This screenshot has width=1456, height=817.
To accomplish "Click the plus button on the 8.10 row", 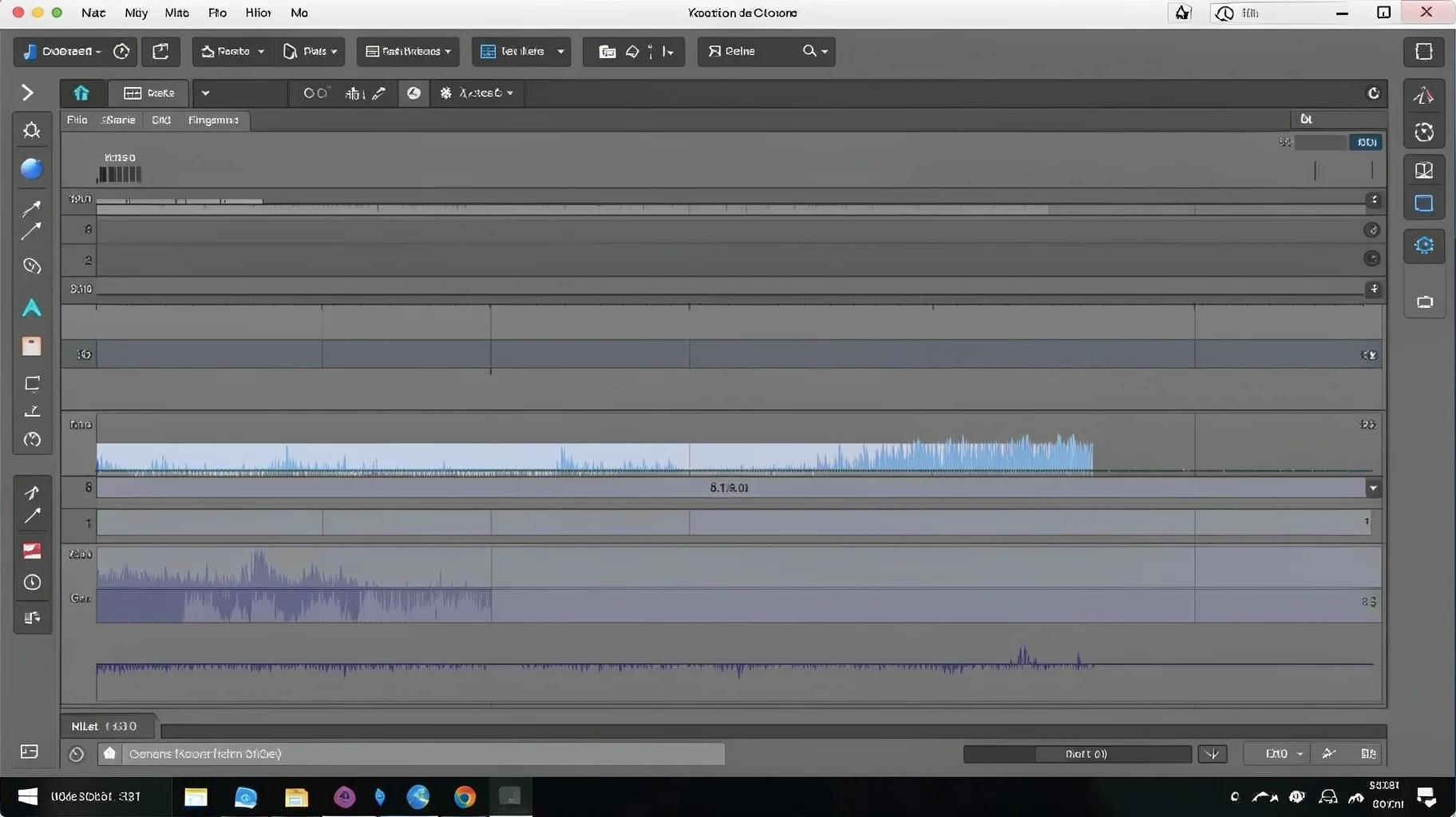I will click(1373, 289).
